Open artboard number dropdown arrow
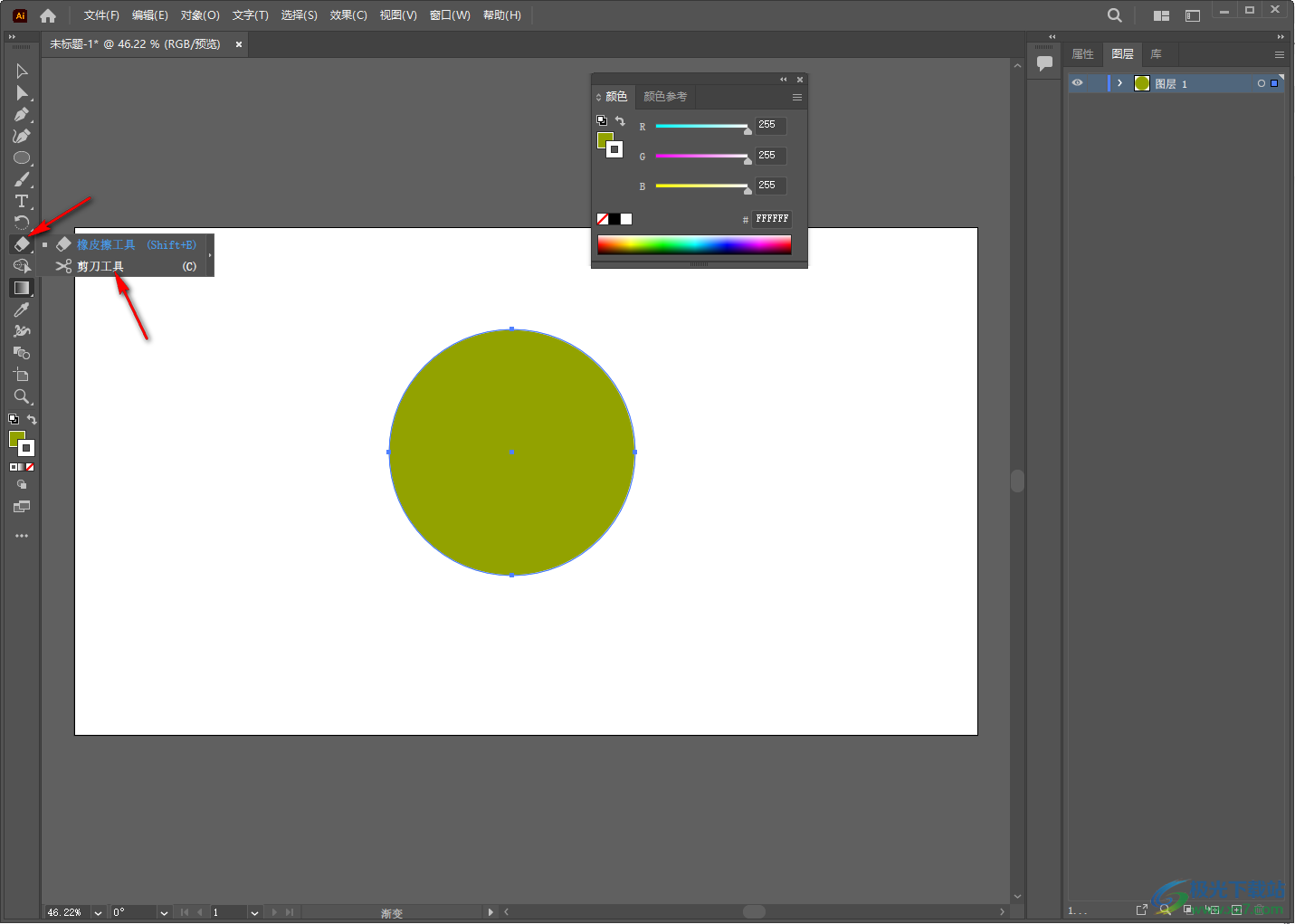Image resolution: width=1295 pixels, height=924 pixels. point(254,912)
